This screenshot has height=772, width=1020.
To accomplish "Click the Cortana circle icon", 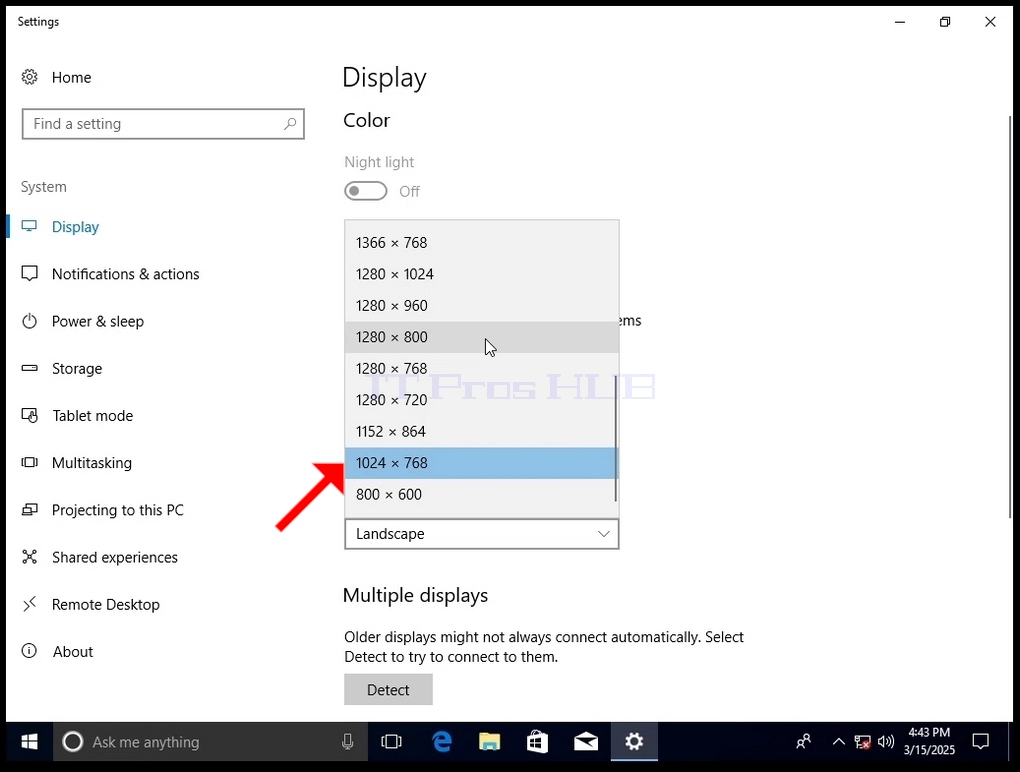I will pos(73,741).
